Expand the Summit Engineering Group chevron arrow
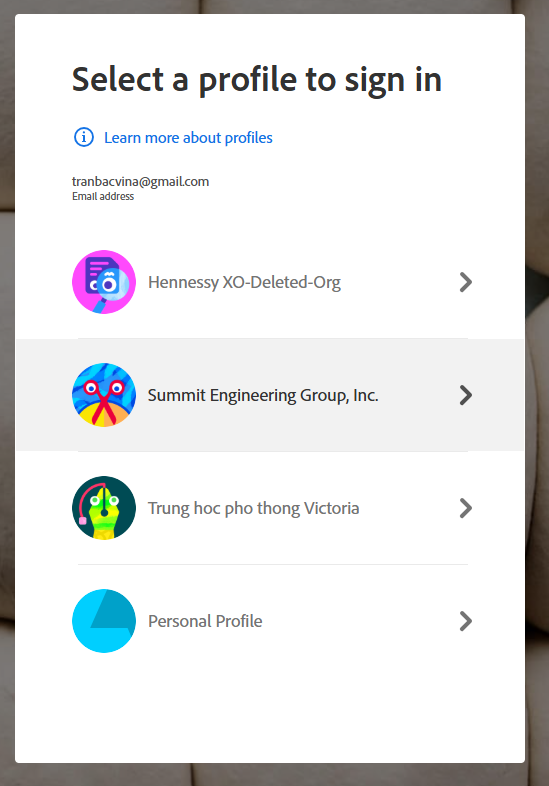 [466, 395]
